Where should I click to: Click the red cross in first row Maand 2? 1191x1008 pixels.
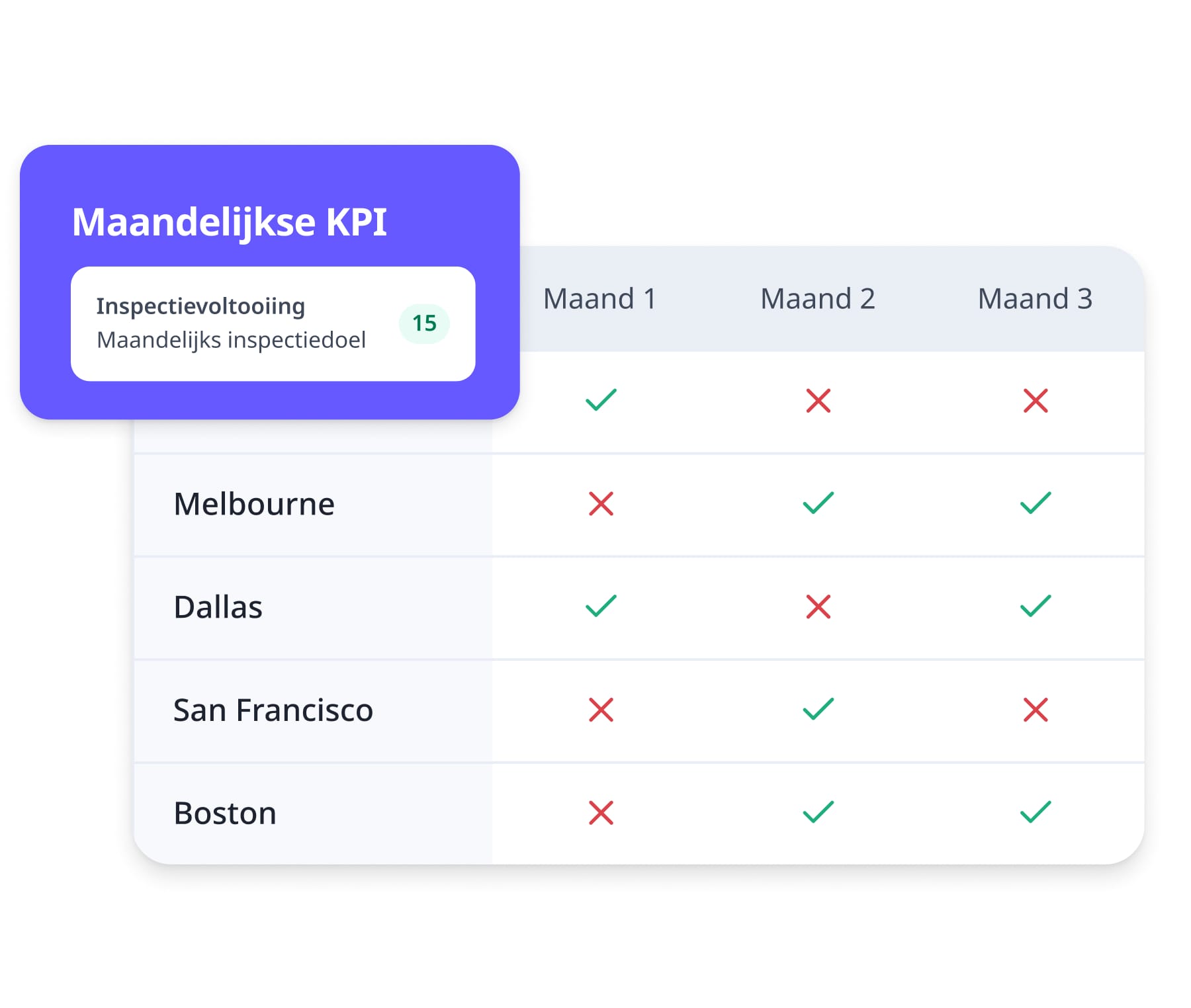(818, 401)
